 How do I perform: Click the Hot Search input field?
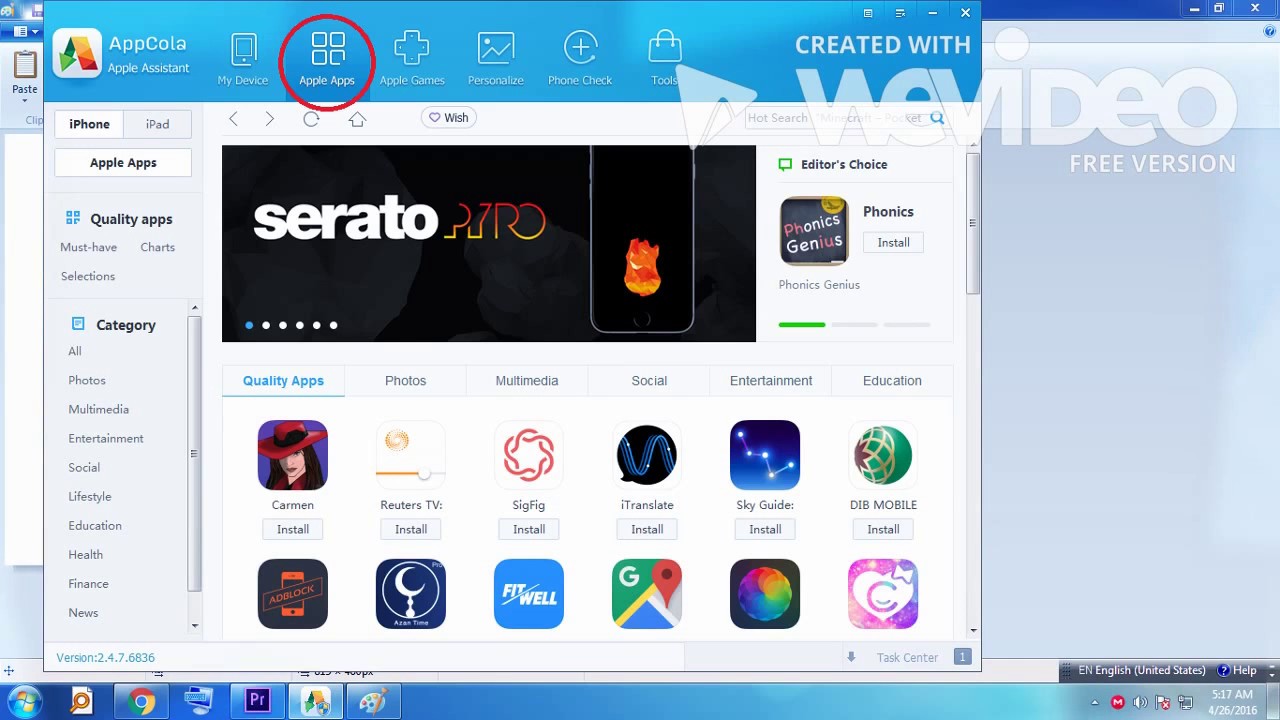(x=835, y=118)
